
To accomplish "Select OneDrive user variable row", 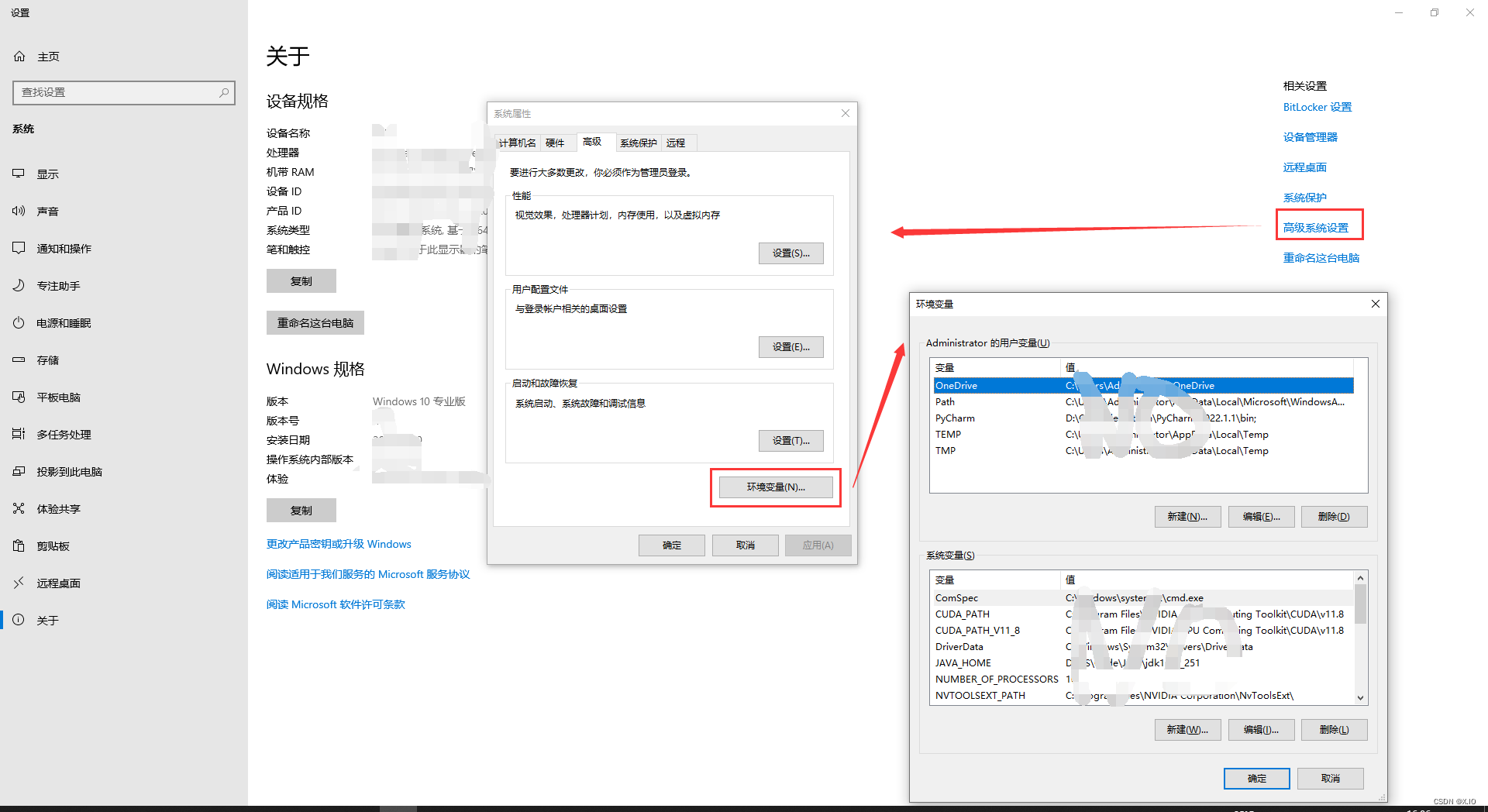I will pyautogui.click(x=1143, y=386).
